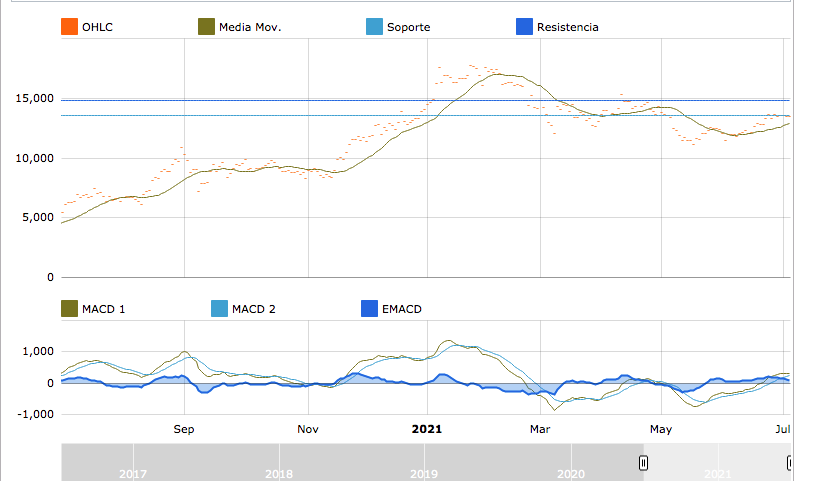
Task: Click the left handle of the range selector
Action: pos(644,462)
